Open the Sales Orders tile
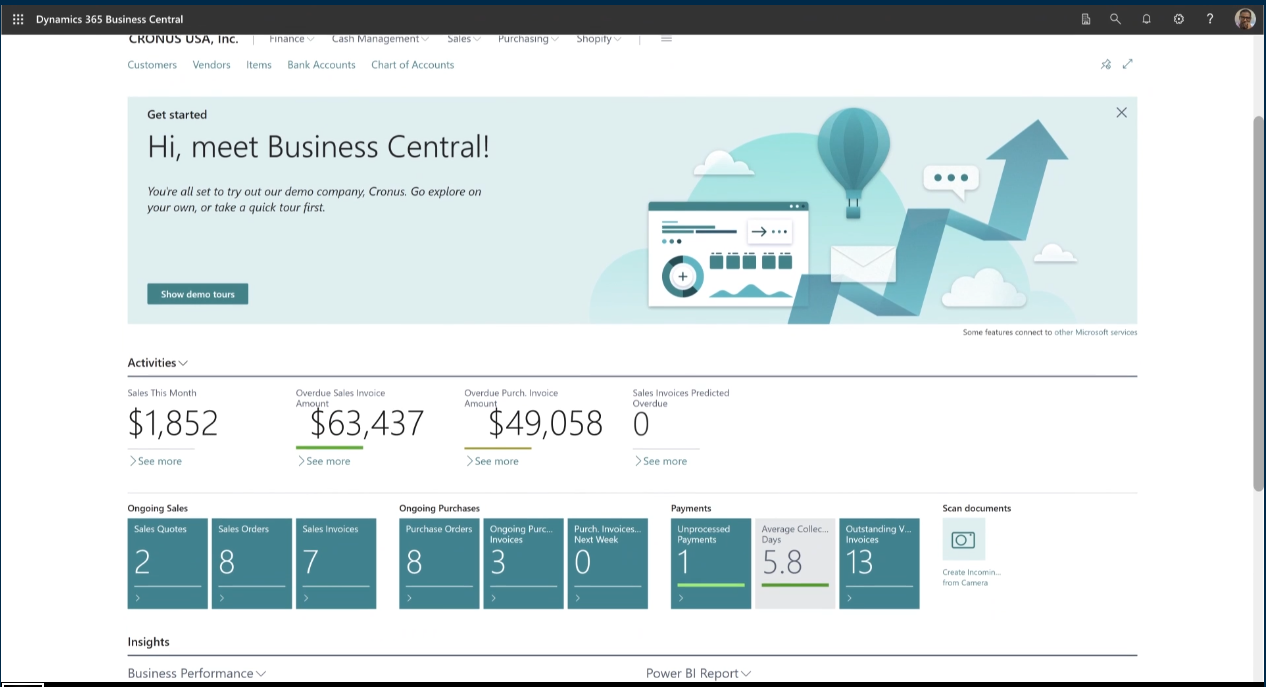Viewport: 1266px width, 687px height. coord(252,563)
